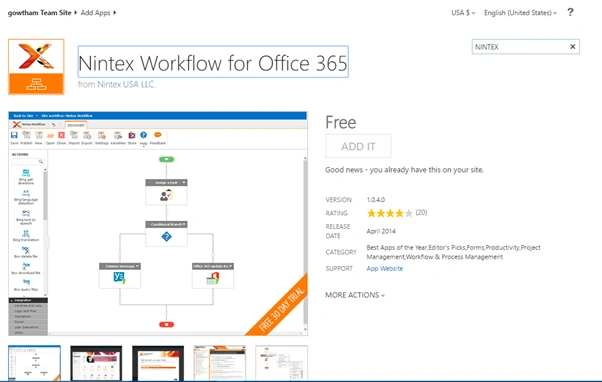Select the third dark form thumbnail
The height and width of the screenshot is (382, 602).
click(x=158, y=363)
